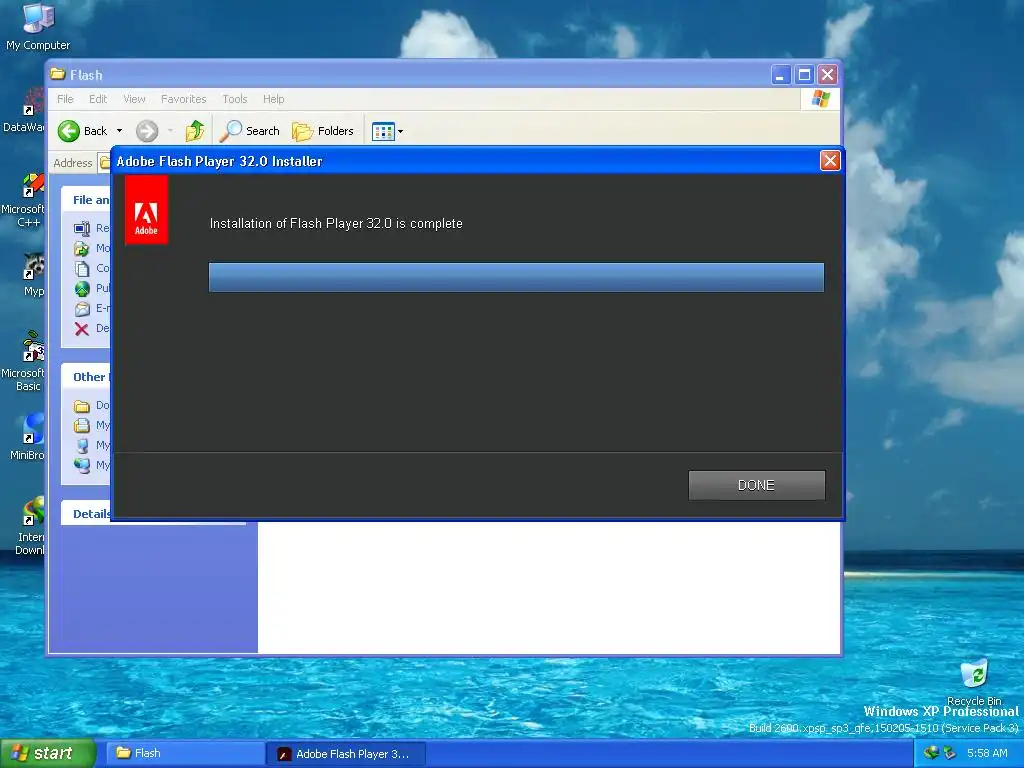Click My Network Places icon under Other Places

tap(82, 465)
